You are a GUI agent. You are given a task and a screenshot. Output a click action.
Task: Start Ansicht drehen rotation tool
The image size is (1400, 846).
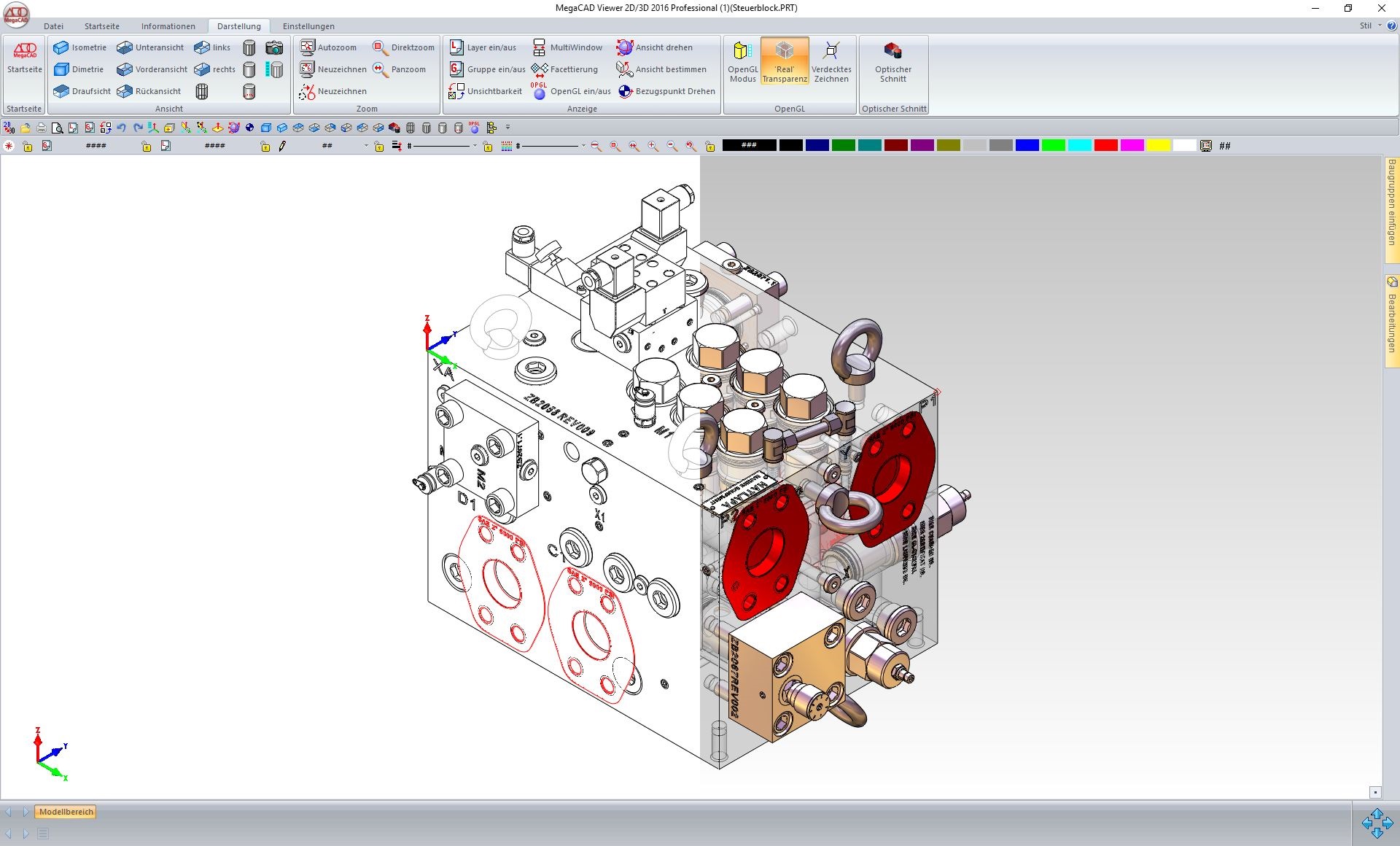(655, 47)
